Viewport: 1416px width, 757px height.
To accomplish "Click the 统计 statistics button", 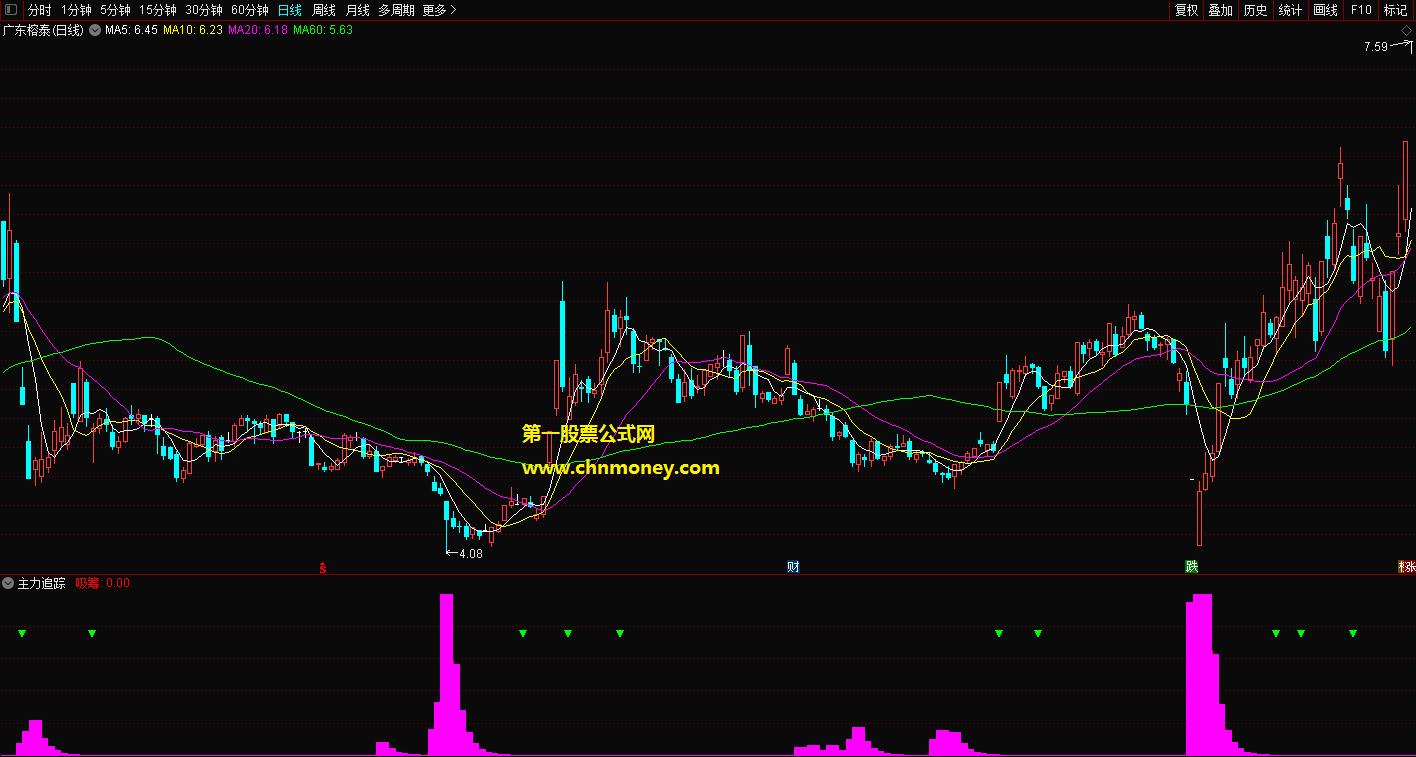I will coord(1291,10).
